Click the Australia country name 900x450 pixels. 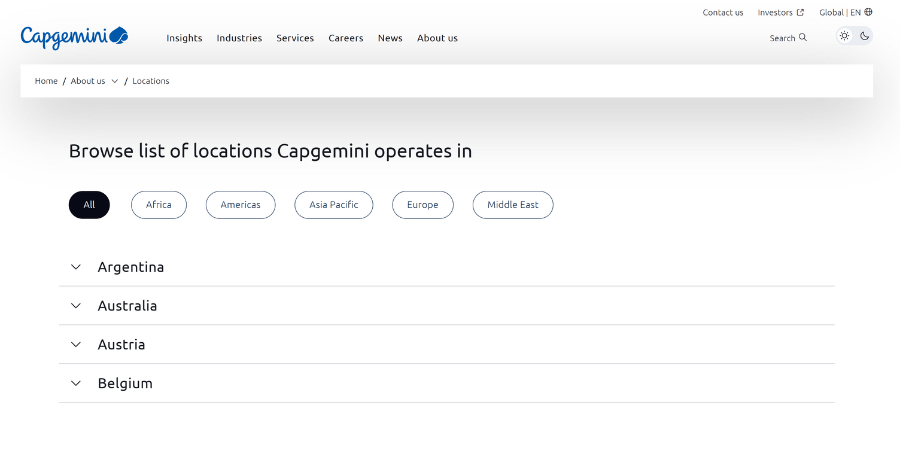coord(127,306)
